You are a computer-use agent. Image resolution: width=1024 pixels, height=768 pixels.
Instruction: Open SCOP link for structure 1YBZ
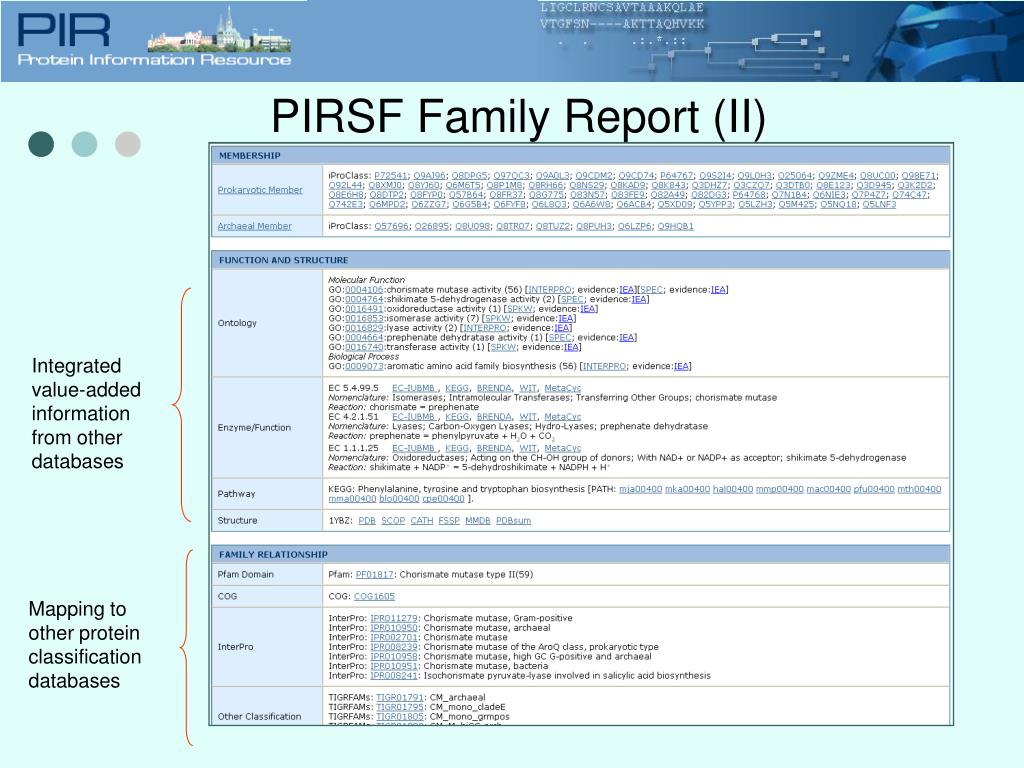tap(393, 521)
